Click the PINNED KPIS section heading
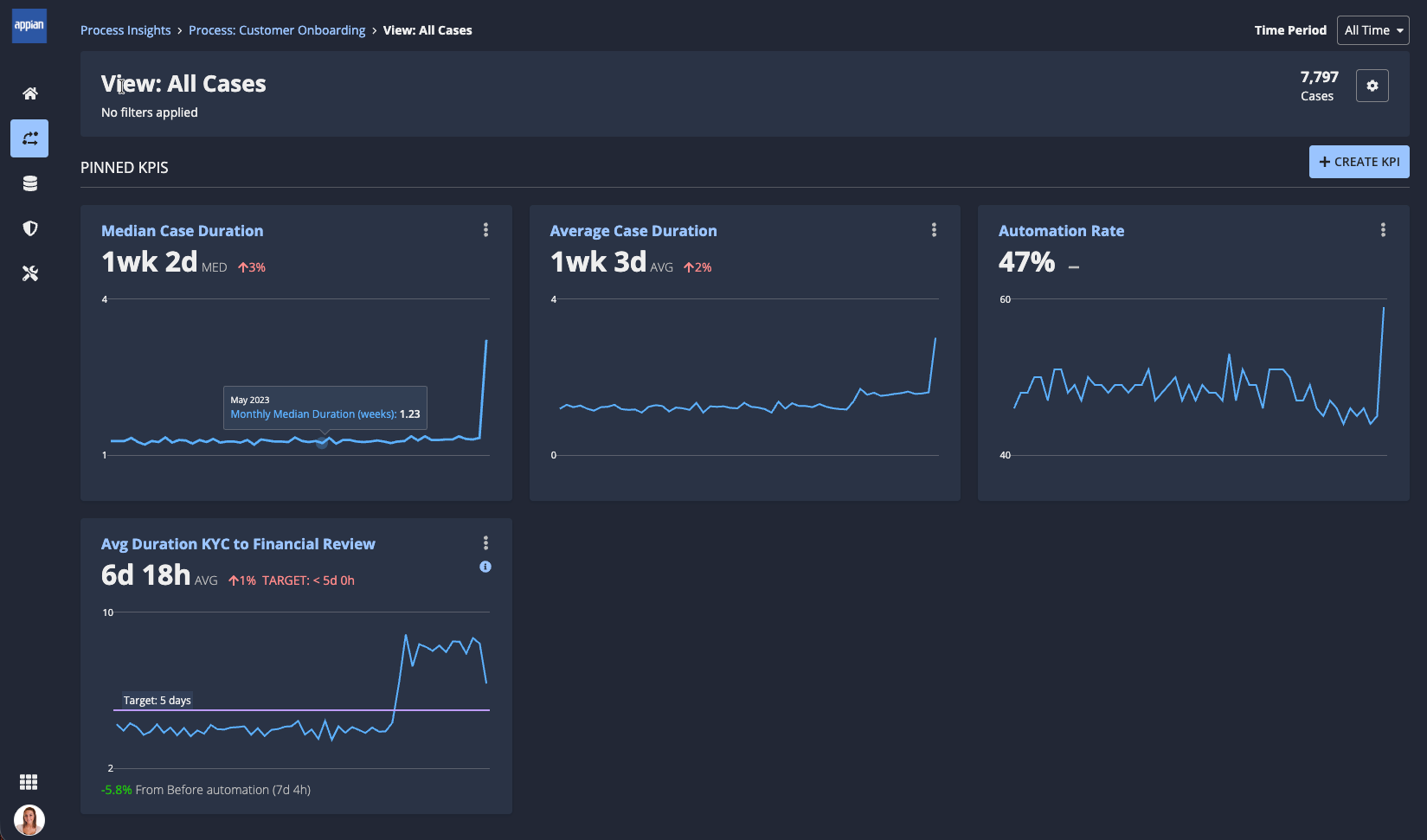Screen dimensions: 1427x840 coord(125,168)
